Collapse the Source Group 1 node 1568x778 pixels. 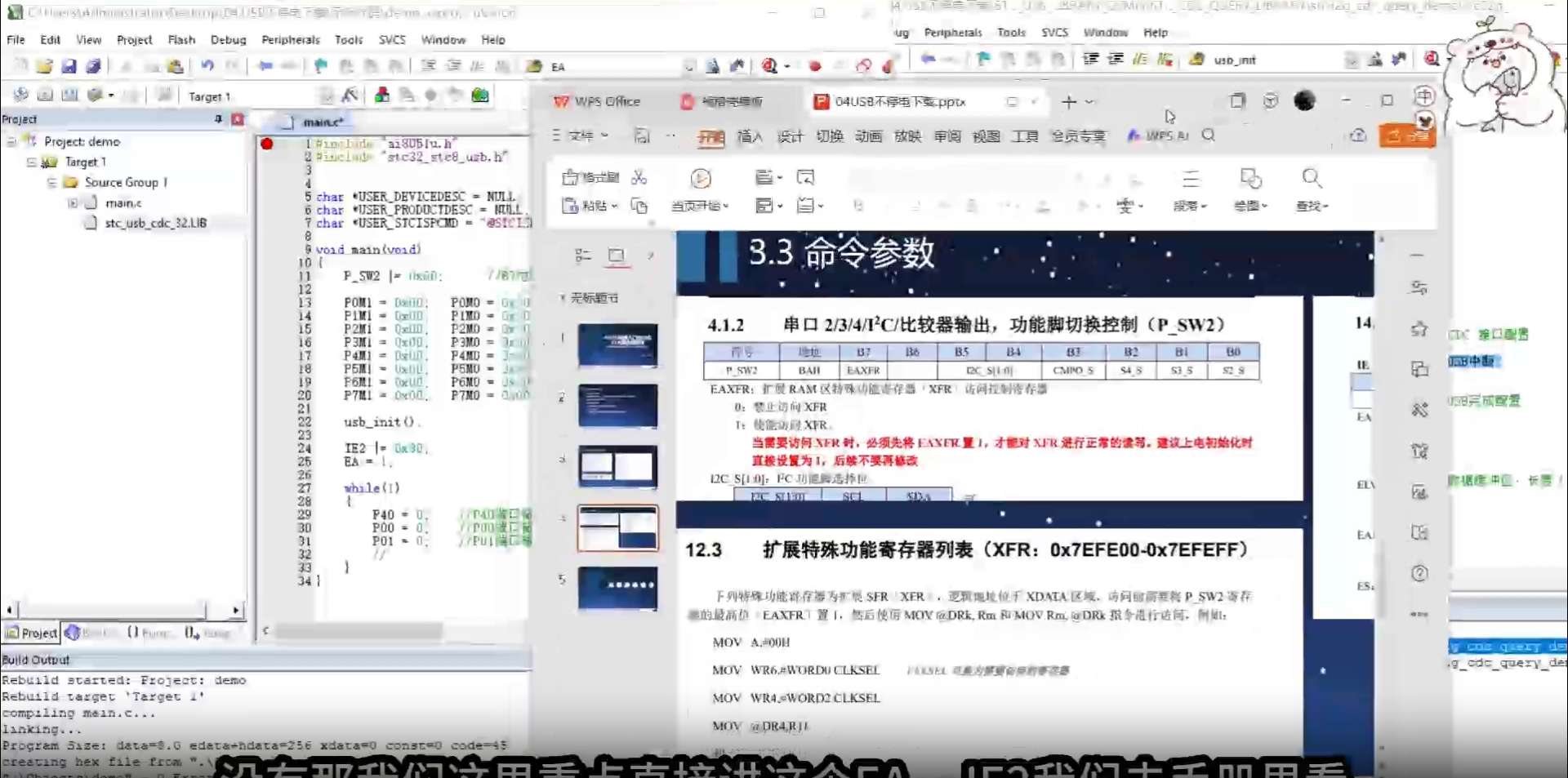coord(51,183)
